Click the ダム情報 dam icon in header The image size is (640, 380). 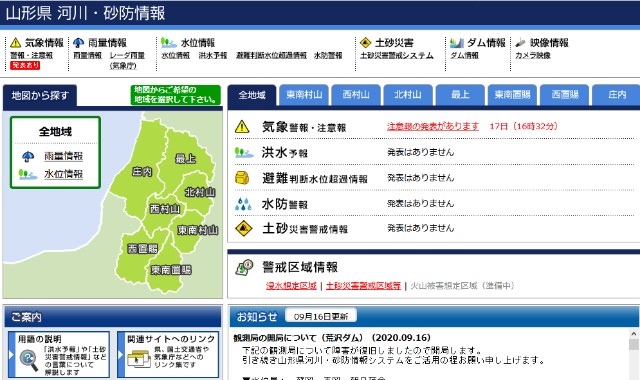[457, 42]
